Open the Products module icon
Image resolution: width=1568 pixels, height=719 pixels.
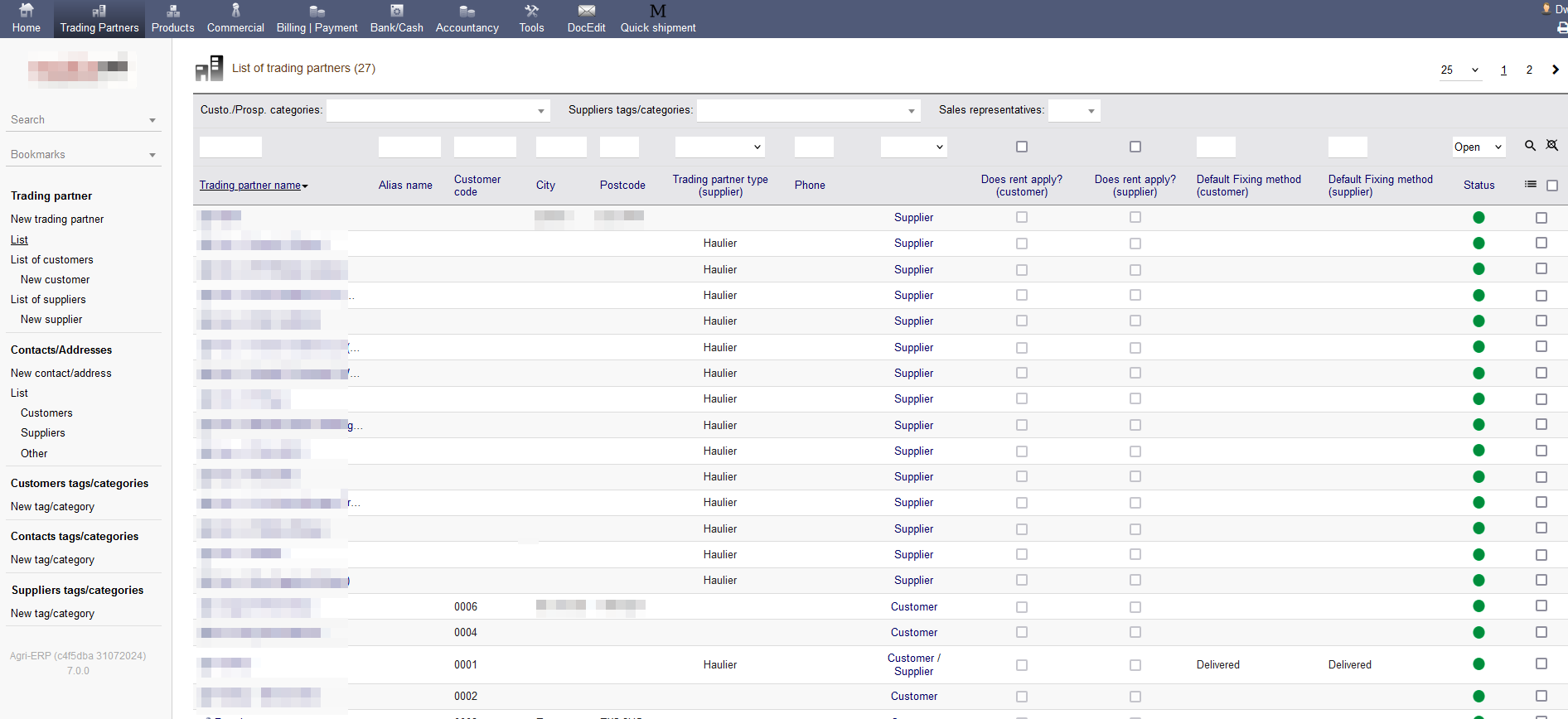[172, 11]
